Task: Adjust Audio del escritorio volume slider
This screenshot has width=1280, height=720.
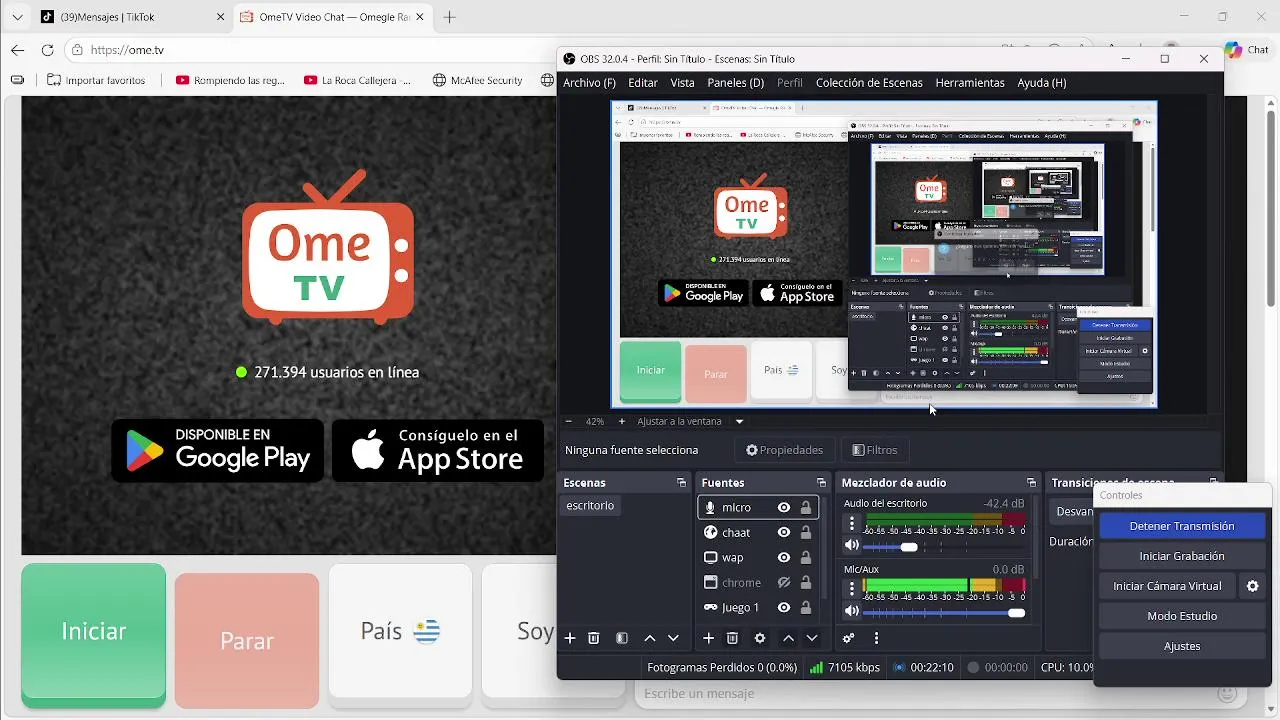Action: (x=908, y=547)
